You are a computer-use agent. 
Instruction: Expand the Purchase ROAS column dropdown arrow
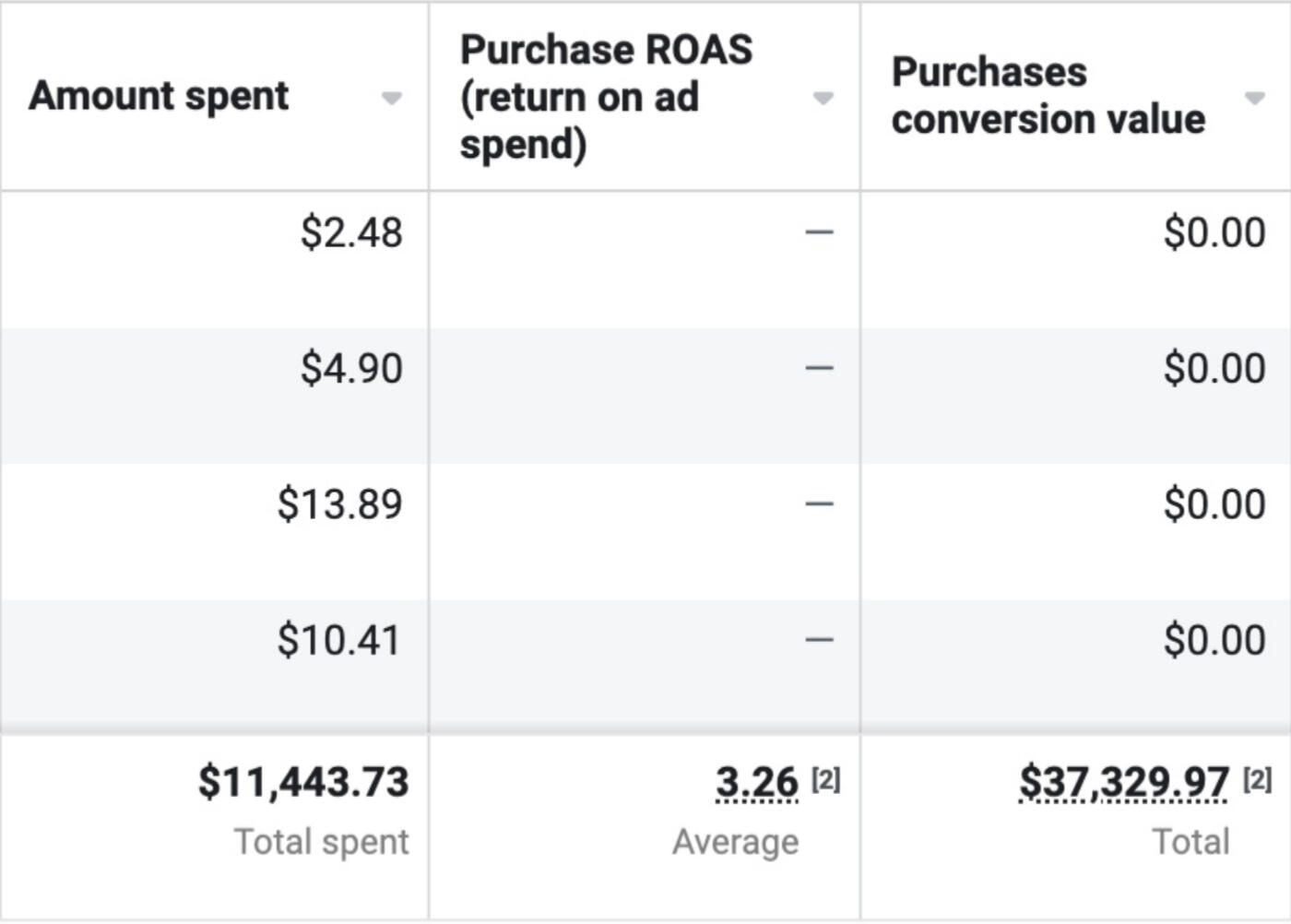tap(823, 98)
